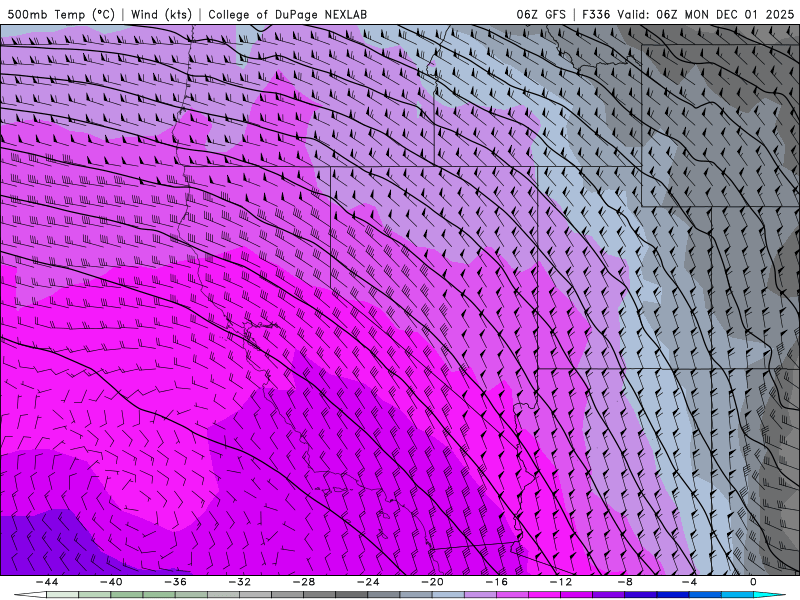Viewport: 800px width, 600px height.
Task: Click the -12 colorbar label
Action: pyautogui.click(x=561, y=582)
